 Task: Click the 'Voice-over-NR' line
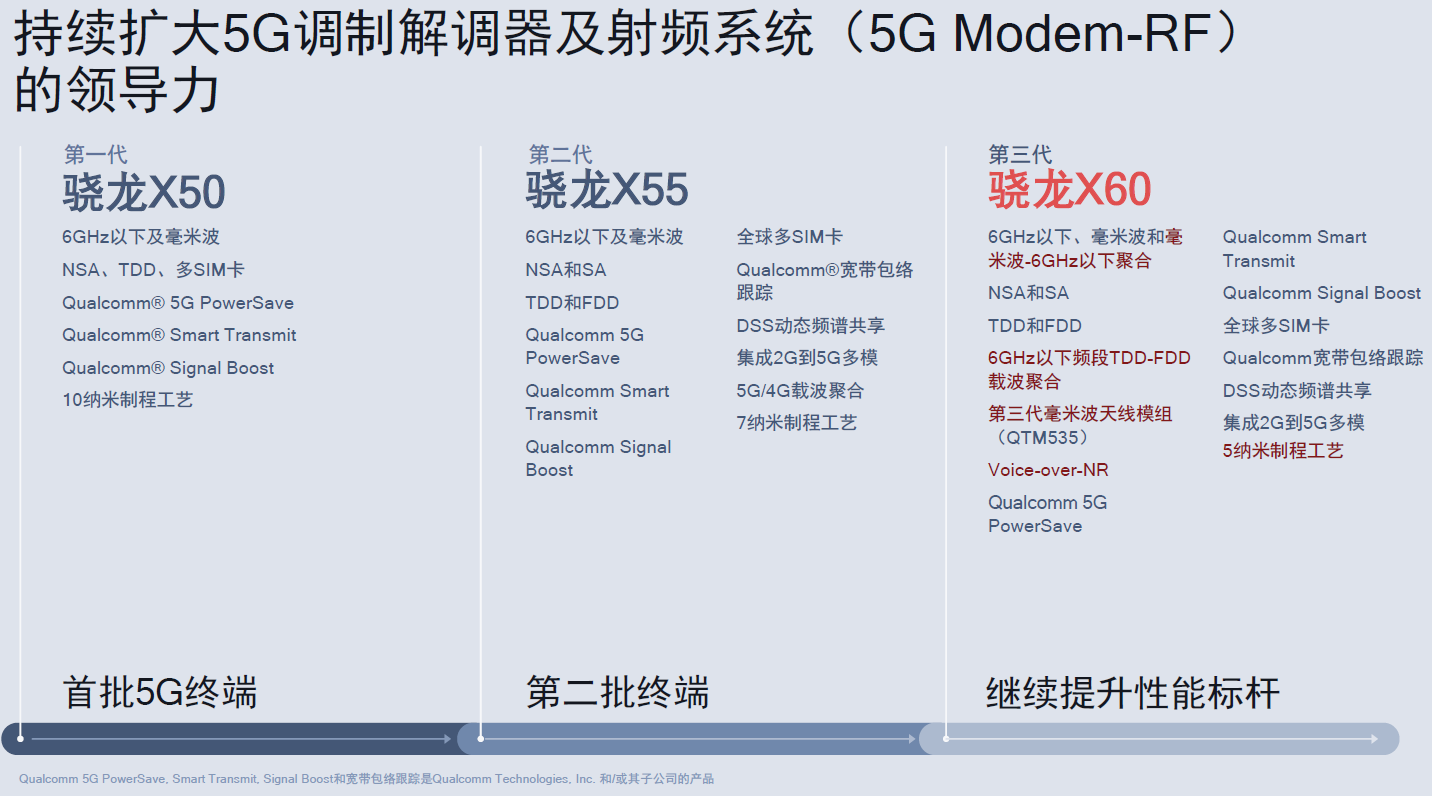(x=1048, y=470)
